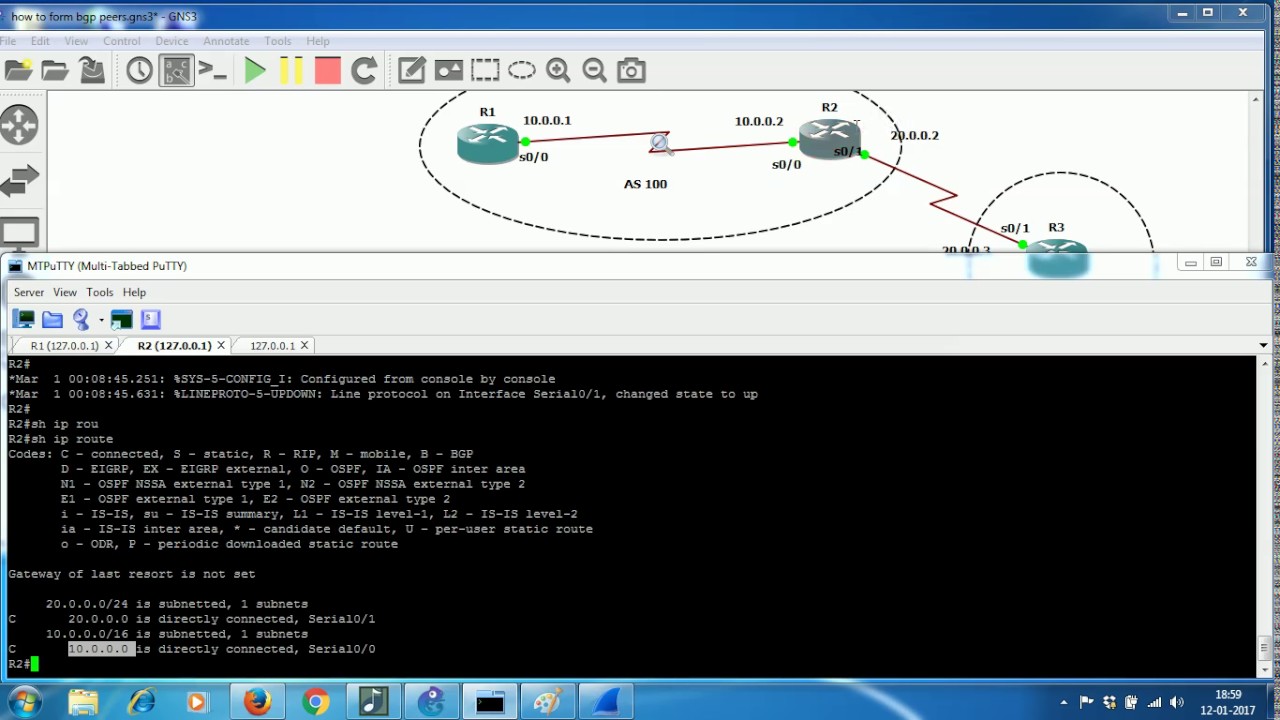The height and width of the screenshot is (720, 1280).
Task: Show hidden system tray icons
Action: pyautogui.click(x=1063, y=702)
